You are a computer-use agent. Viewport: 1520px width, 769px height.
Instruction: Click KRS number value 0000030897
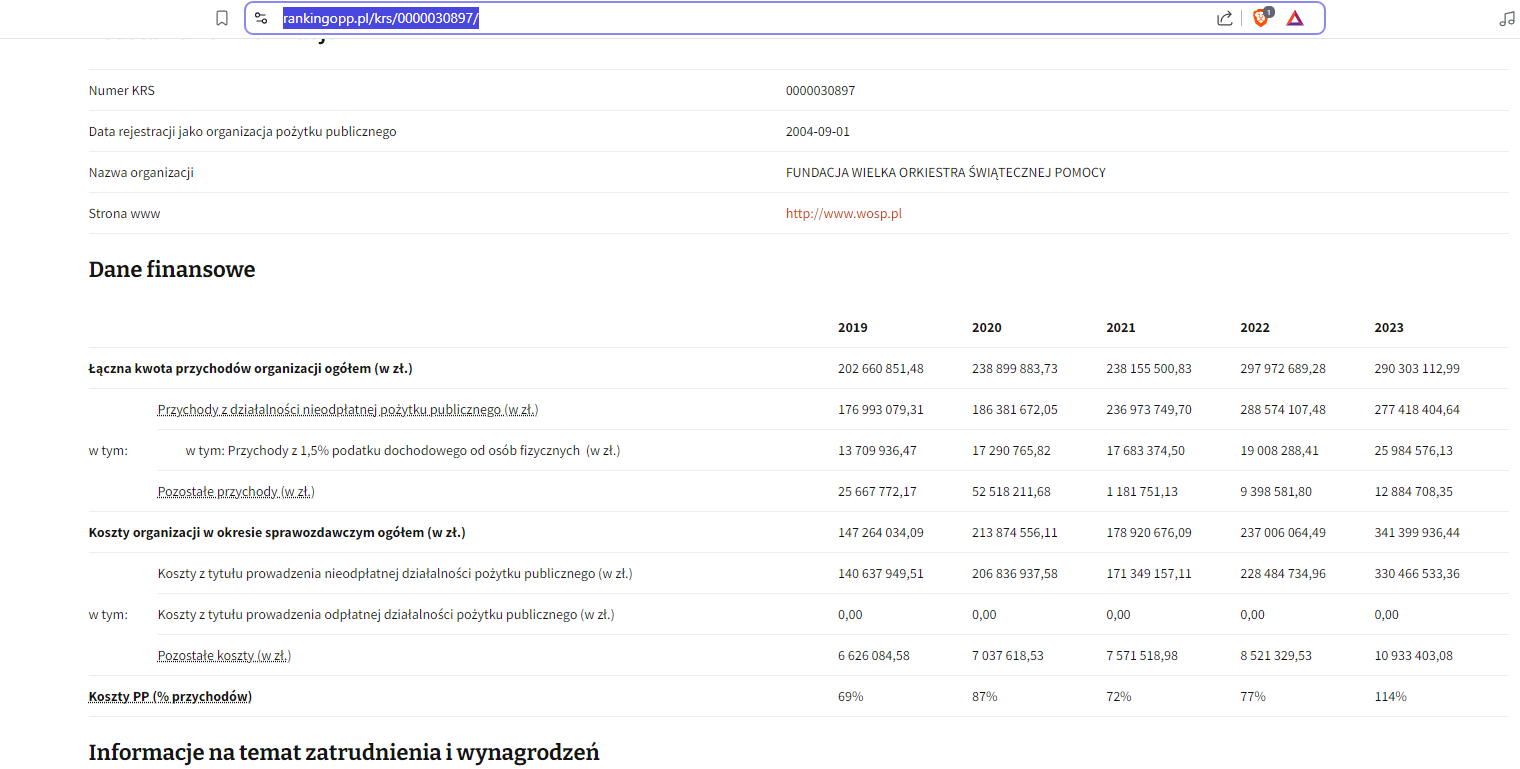[x=820, y=90]
